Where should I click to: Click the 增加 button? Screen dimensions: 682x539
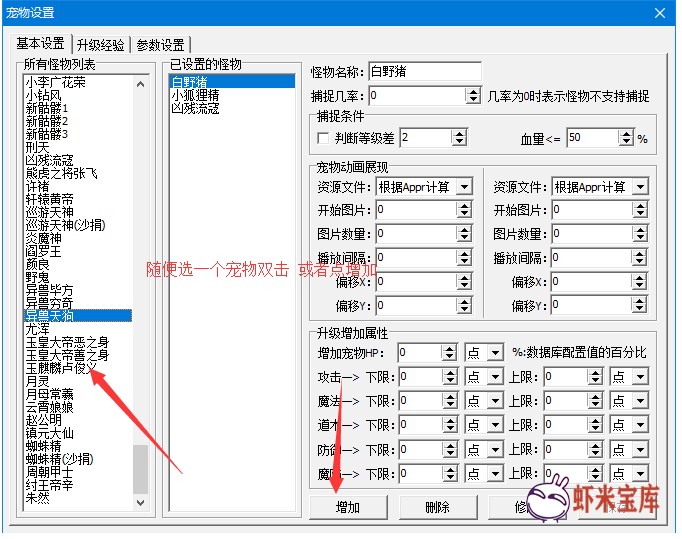click(x=347, y=507)
